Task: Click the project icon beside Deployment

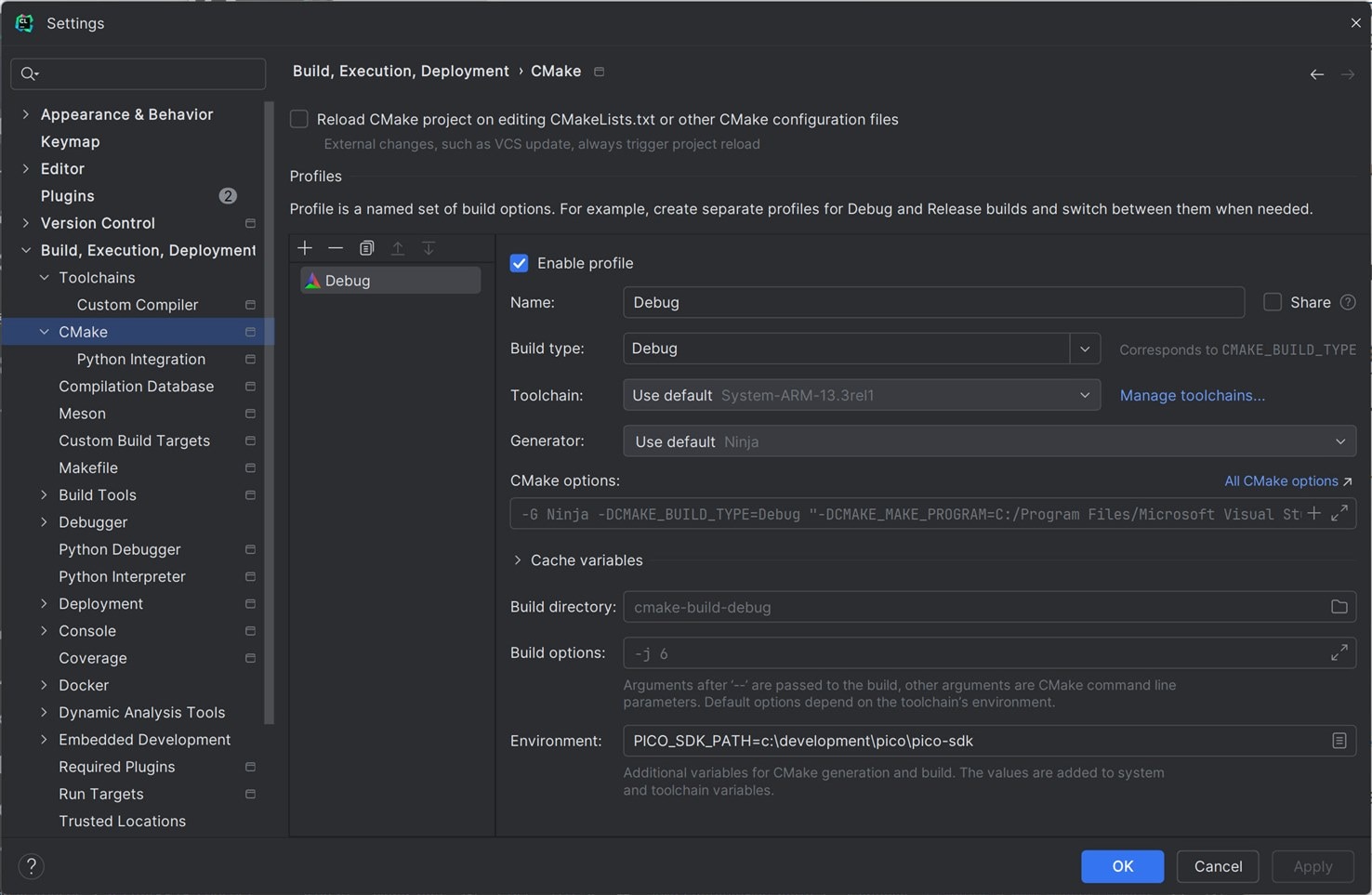Action: coord(250,604)
